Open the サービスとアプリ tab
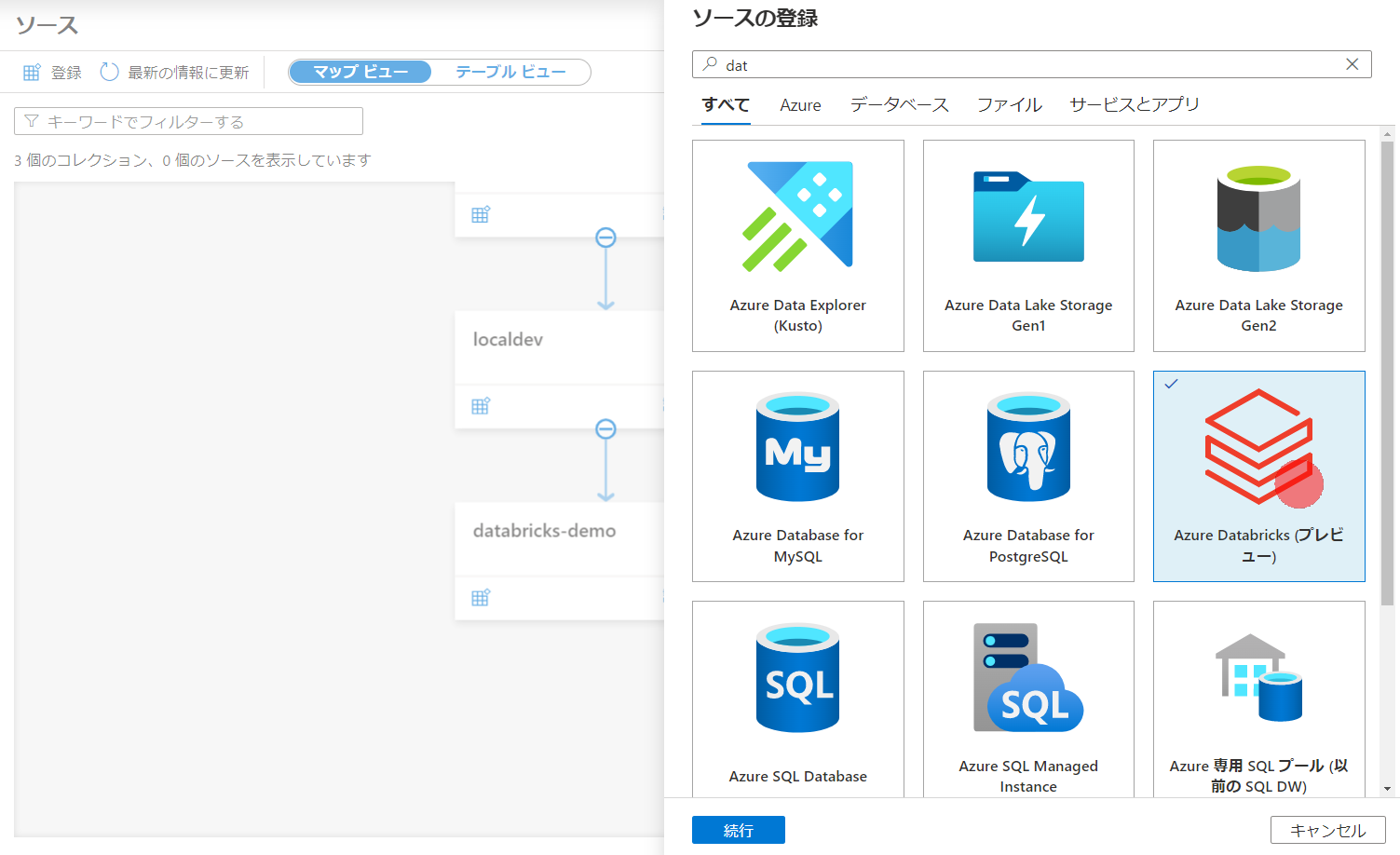The height and width of the screenshot is (855, 1400). [1135, 105]
